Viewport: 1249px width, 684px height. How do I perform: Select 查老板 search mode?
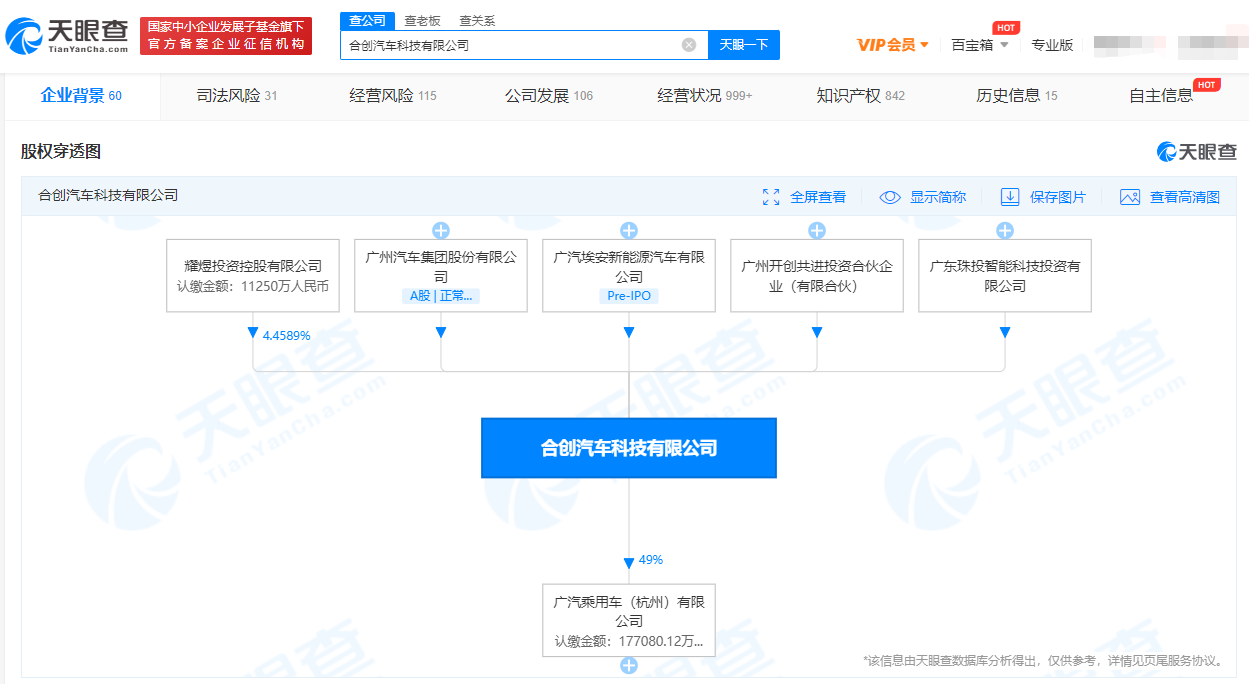pyautogui.click(x=422, y=21)
